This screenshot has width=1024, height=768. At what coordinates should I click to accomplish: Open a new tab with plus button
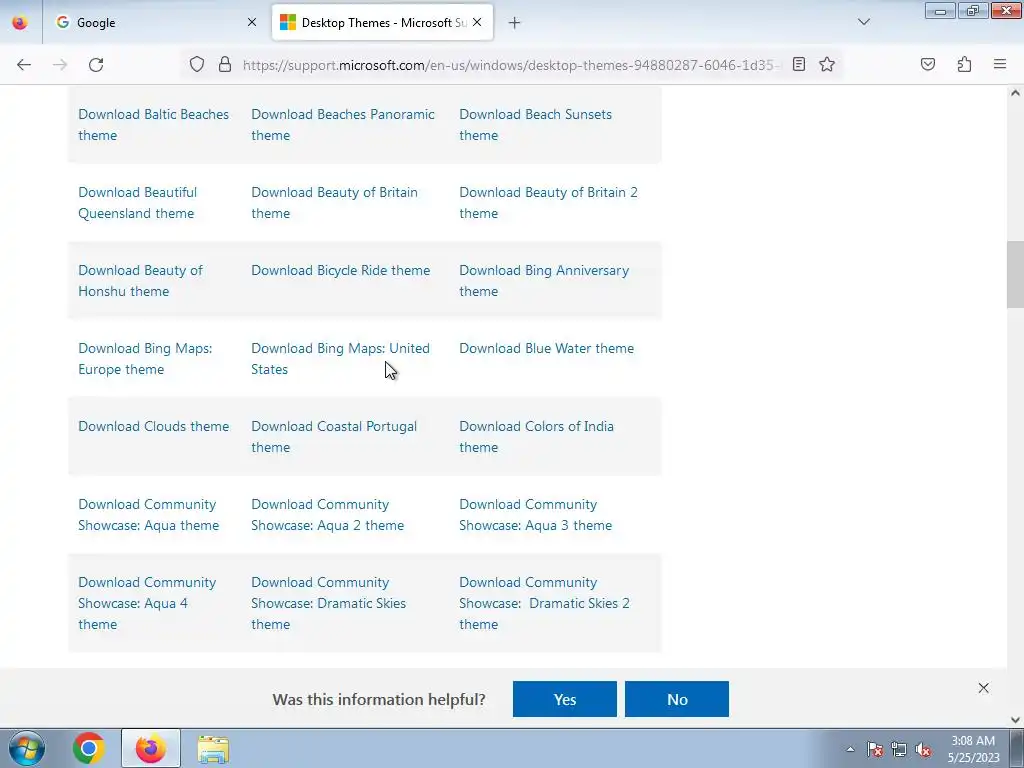pos(515,23)
